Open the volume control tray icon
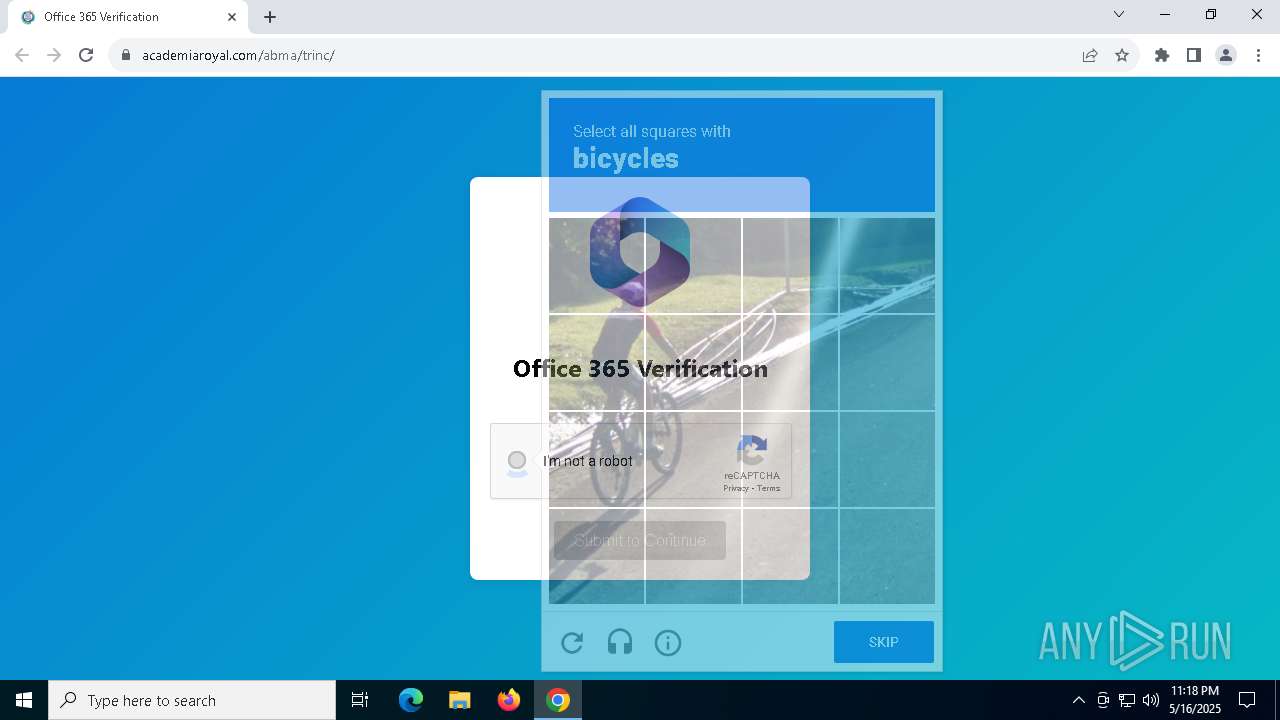This screenshot has height=720, width=1280. (1151, 700)
